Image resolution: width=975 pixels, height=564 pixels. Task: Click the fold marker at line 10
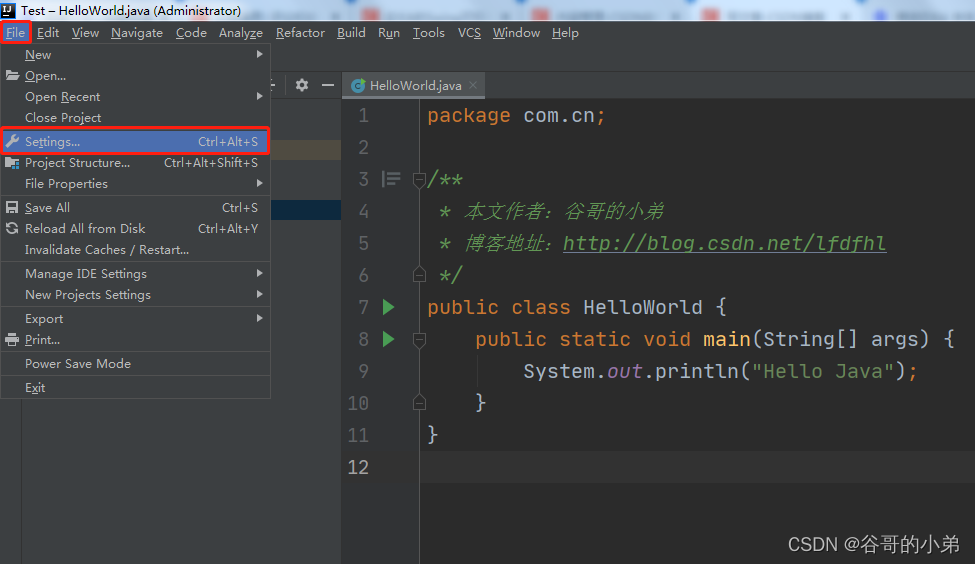click(419, 403)
